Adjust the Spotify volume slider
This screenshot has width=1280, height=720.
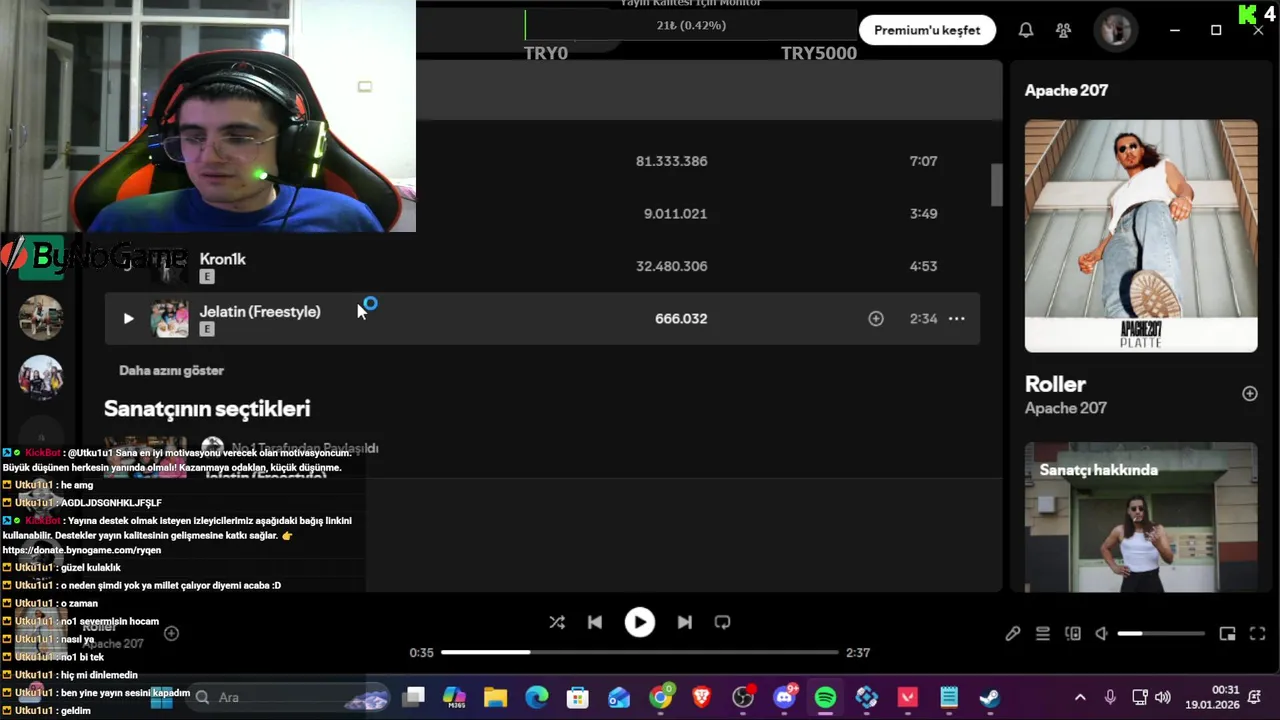tap(1161, 634)
